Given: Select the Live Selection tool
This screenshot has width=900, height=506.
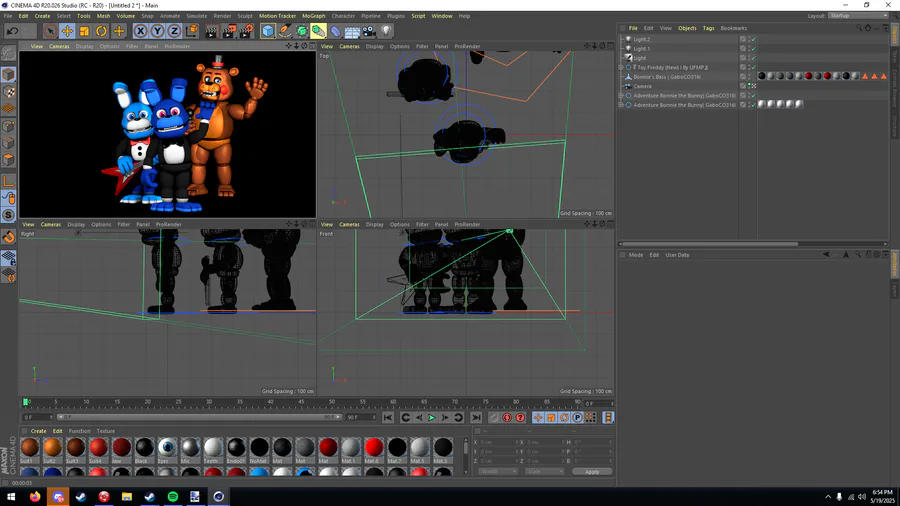Looking at the screenshot, I should 50,31.
